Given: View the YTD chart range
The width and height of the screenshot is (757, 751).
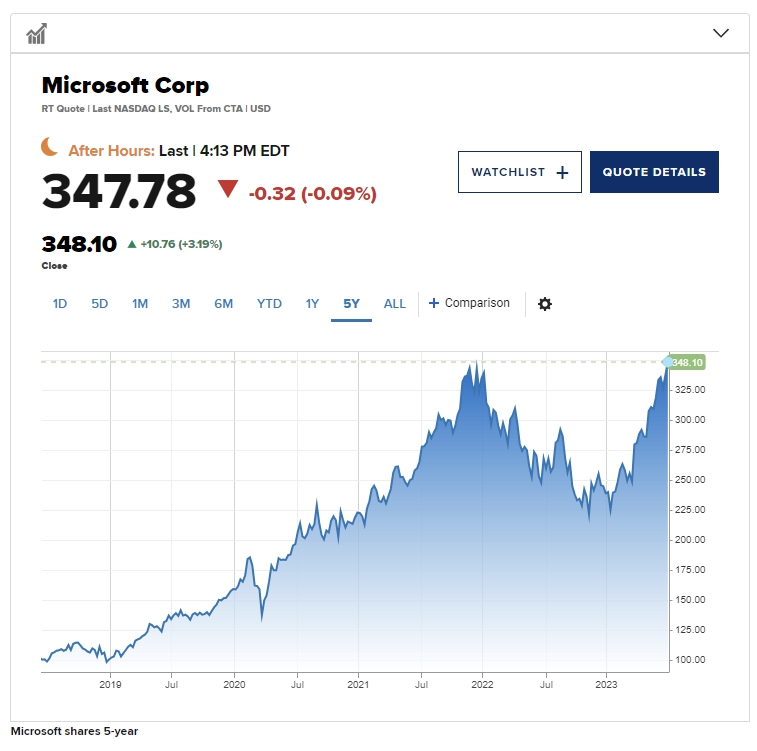Looking at the screenshot, I should pyautogui.click(x=269, y=304).
